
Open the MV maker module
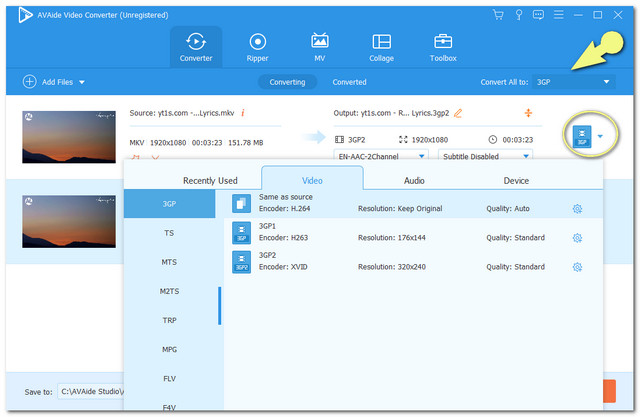pyautogui.click(x=320, y=47)
